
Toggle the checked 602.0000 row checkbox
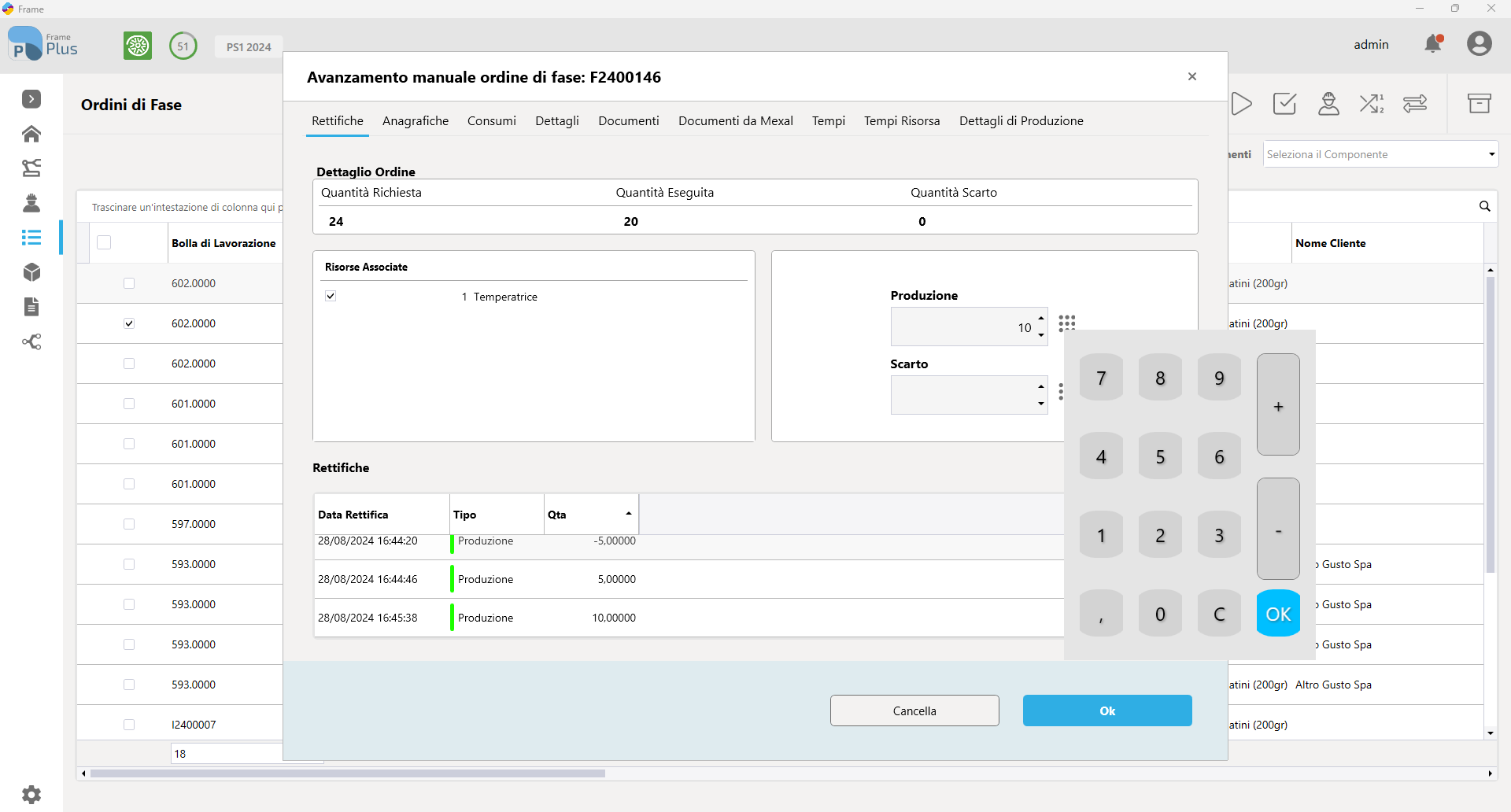(129, 323)
